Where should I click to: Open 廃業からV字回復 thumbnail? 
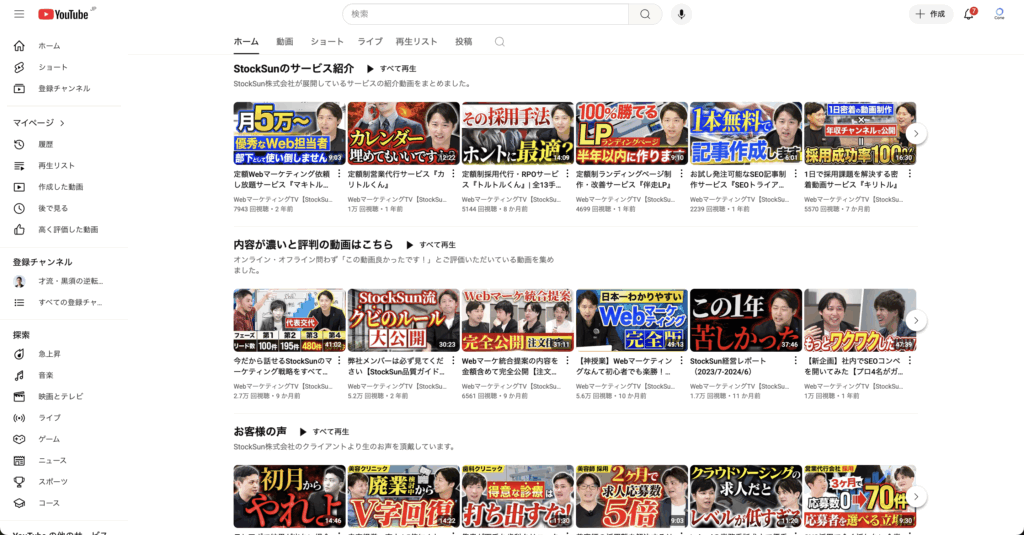(404, 496)
